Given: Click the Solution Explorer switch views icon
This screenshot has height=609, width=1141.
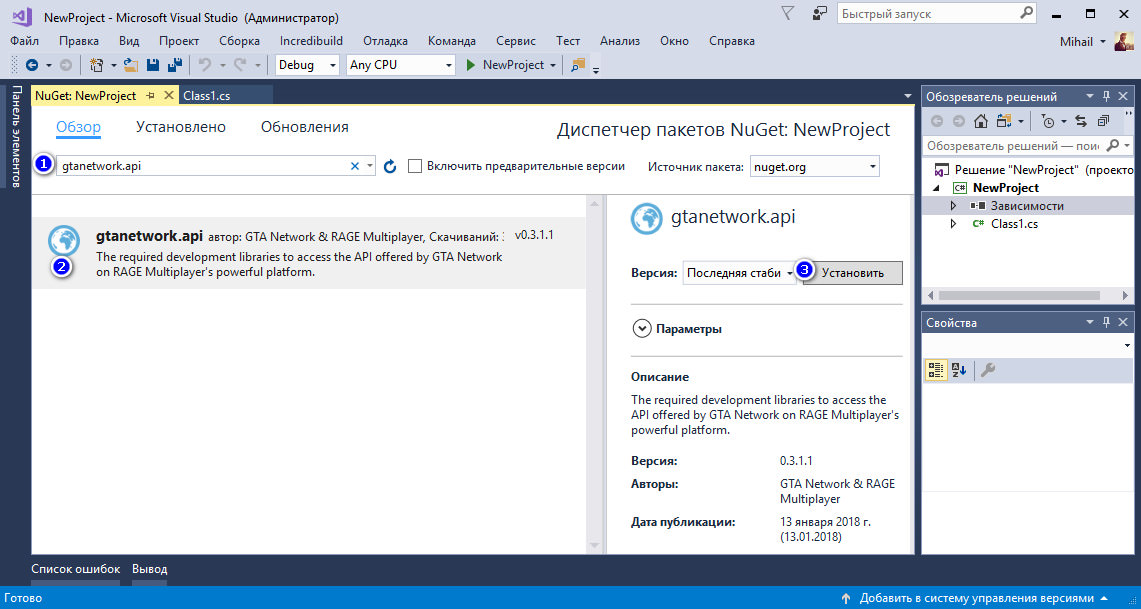Looking at the screenshot, I should (x=1004, y=121).
